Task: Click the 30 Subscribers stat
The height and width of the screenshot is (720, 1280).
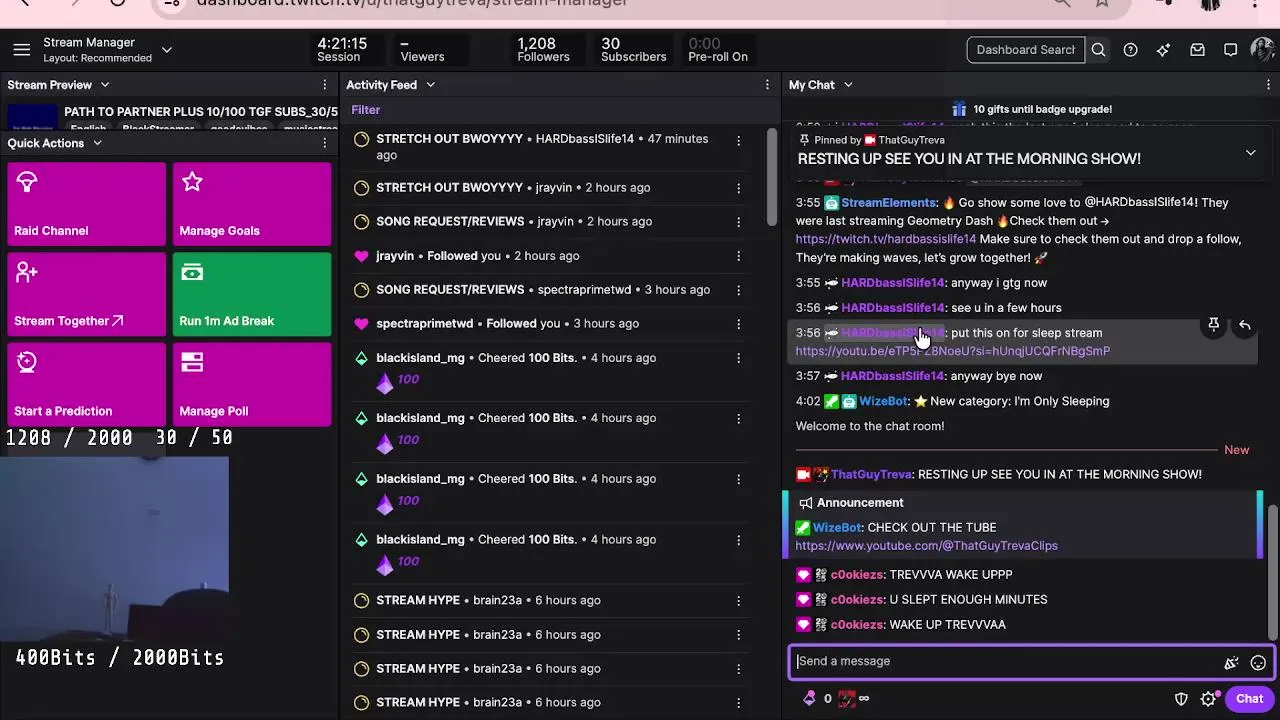Action: coord(633,50)
